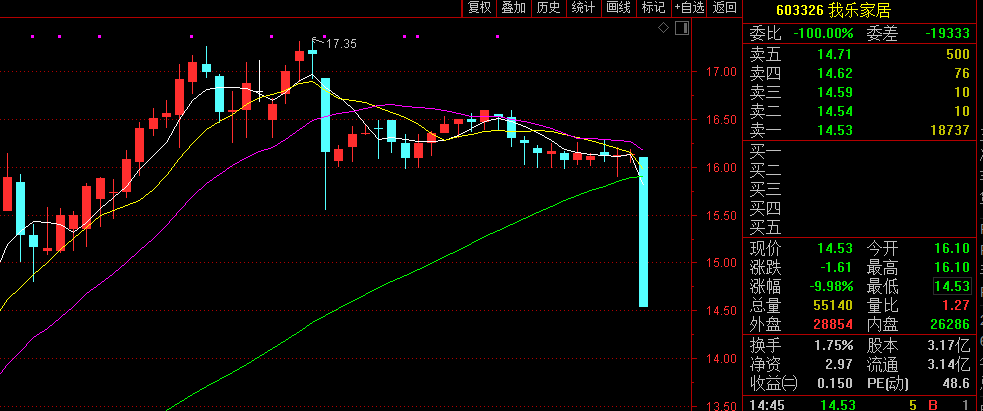This screenshot has width=983, height=411.
Task: Click the first magenta dot marker at top-left
Action: pos(32,36)
